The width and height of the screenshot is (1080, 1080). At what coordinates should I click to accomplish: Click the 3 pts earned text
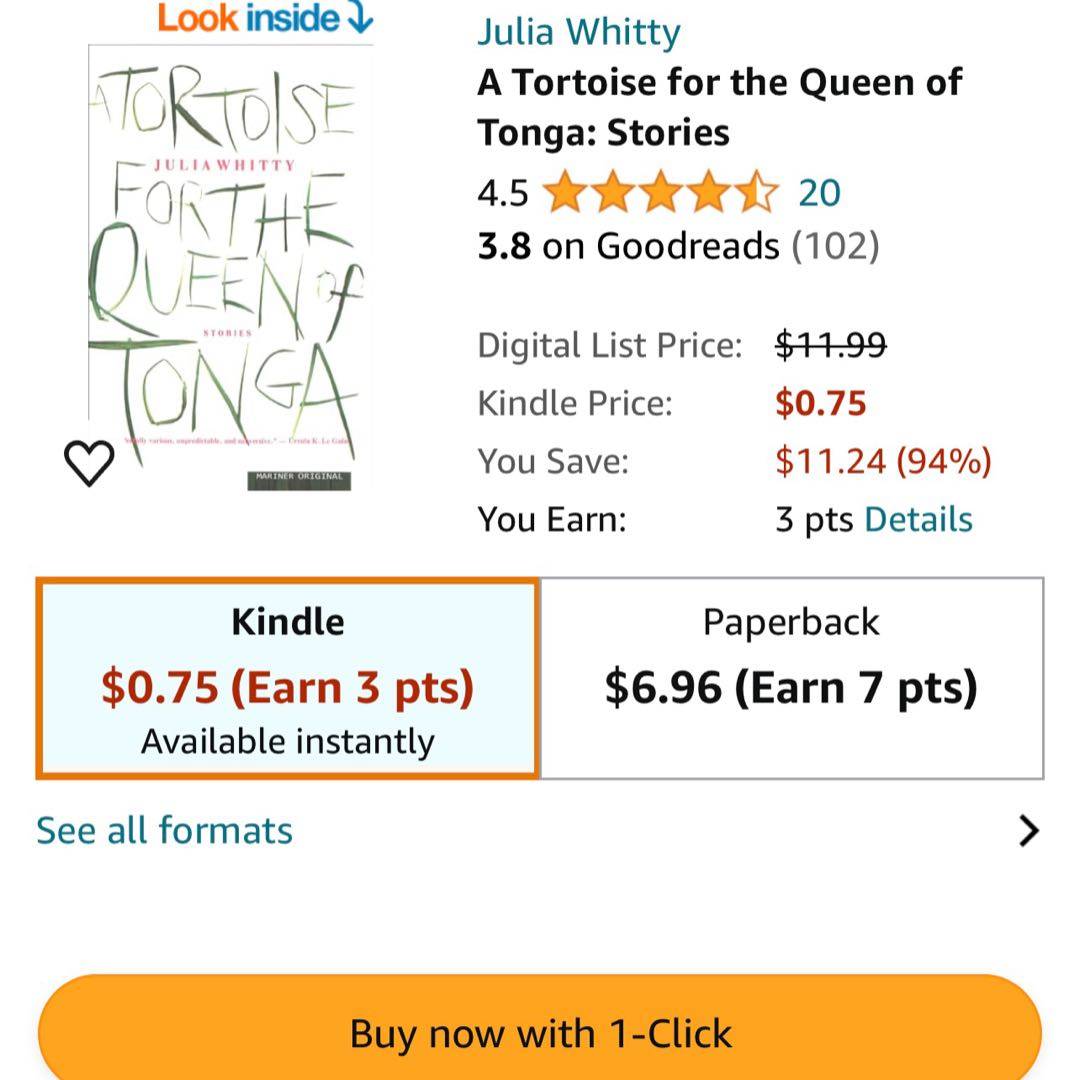point(814,519)
